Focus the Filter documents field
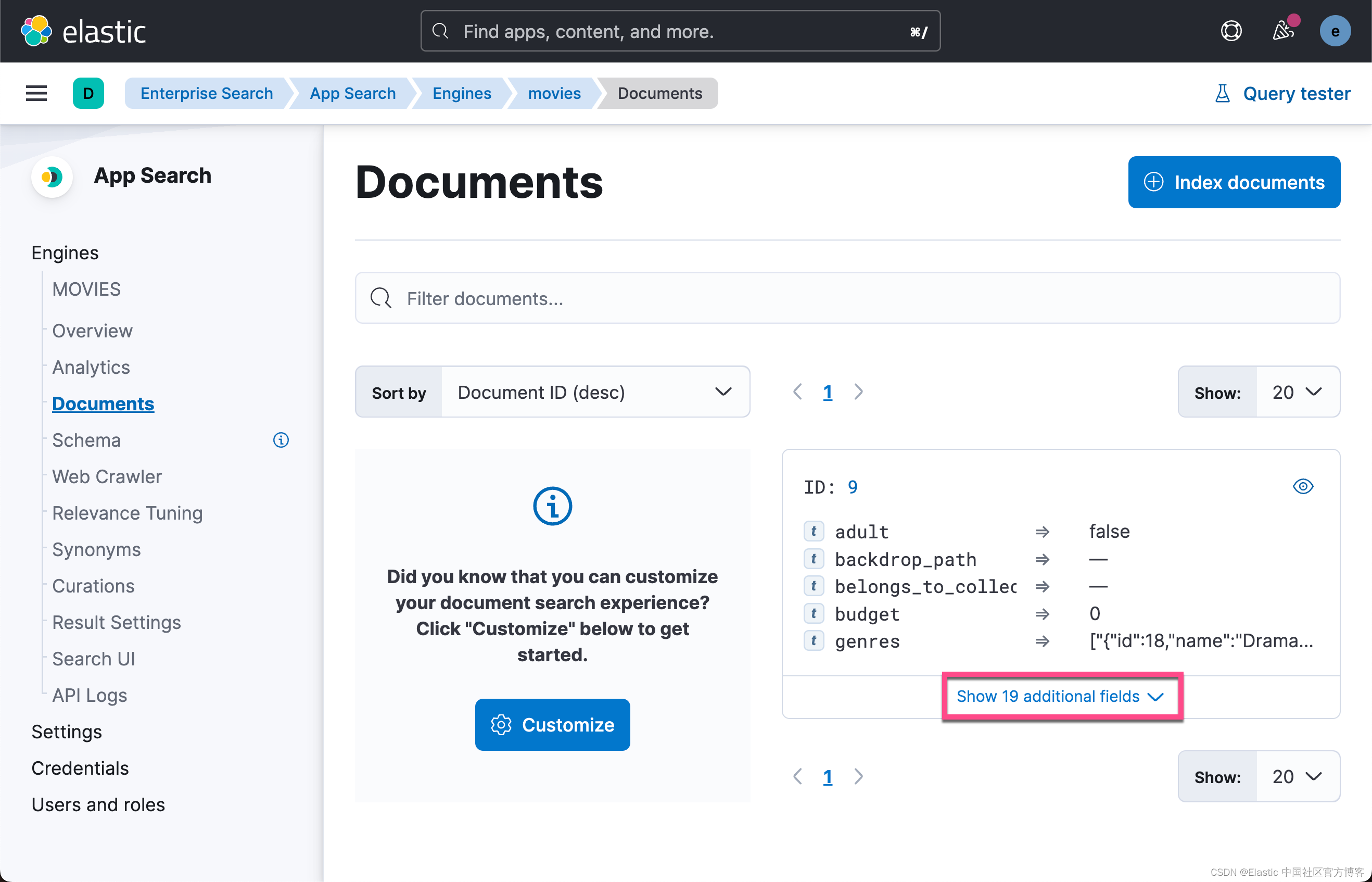 (848, 298)
